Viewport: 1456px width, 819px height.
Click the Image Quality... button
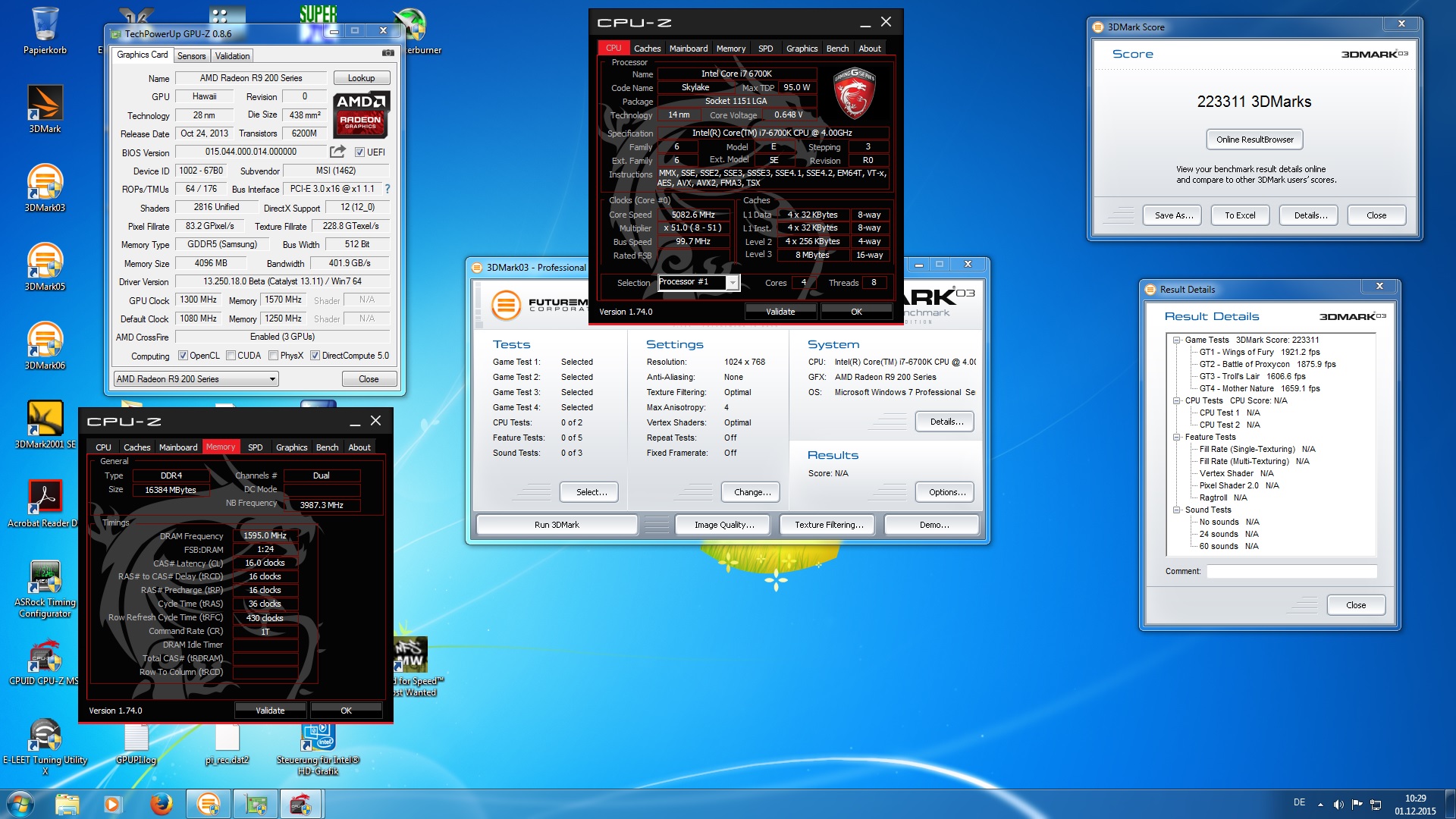[x=724, y=525]
